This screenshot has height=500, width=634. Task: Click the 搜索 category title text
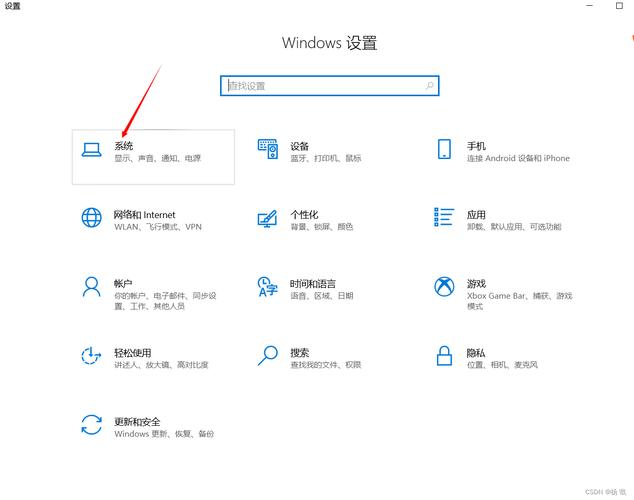click(x=300, y=353)
